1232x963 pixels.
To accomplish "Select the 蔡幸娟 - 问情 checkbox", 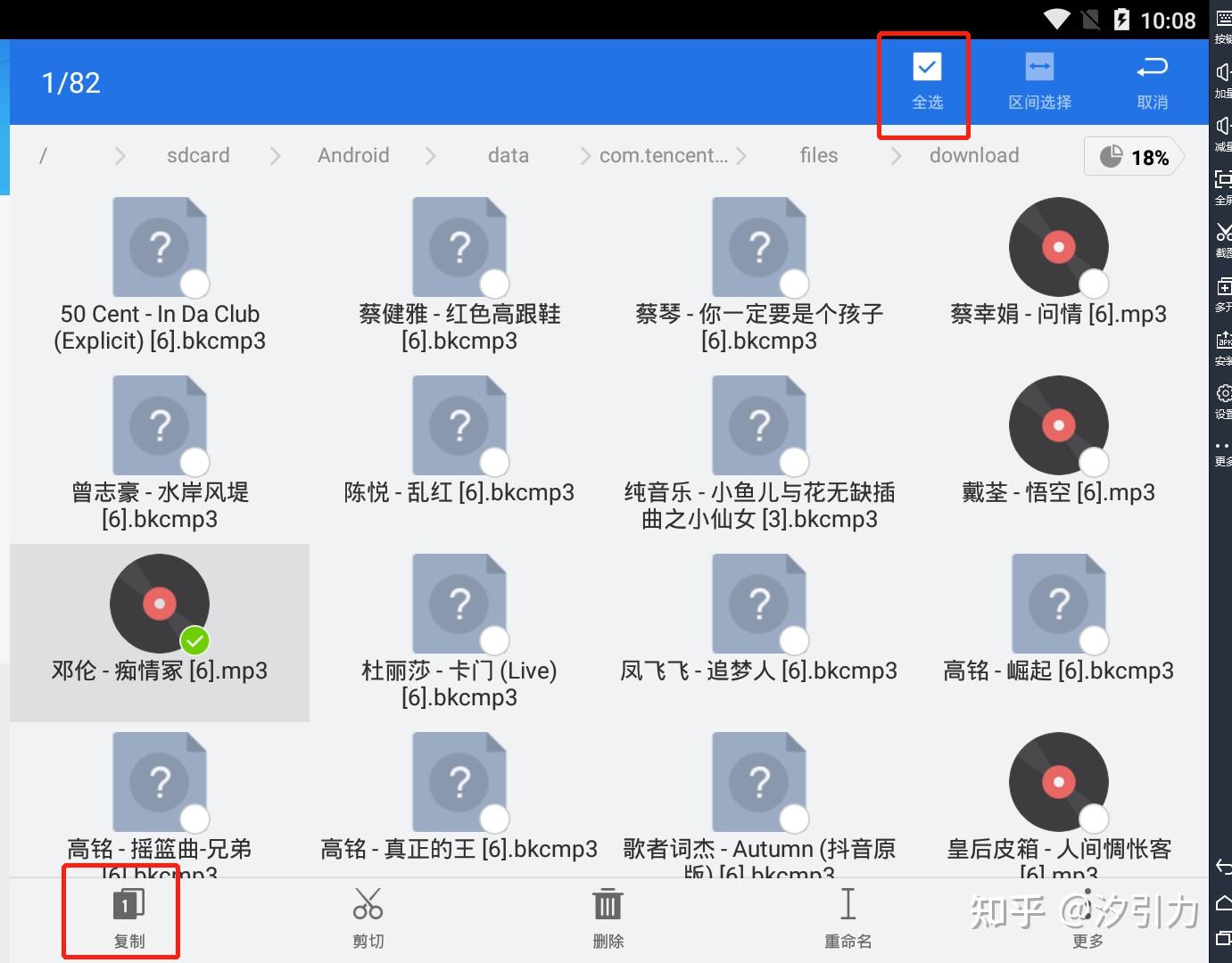I will pyautogui.click(x=1094, y=284).
